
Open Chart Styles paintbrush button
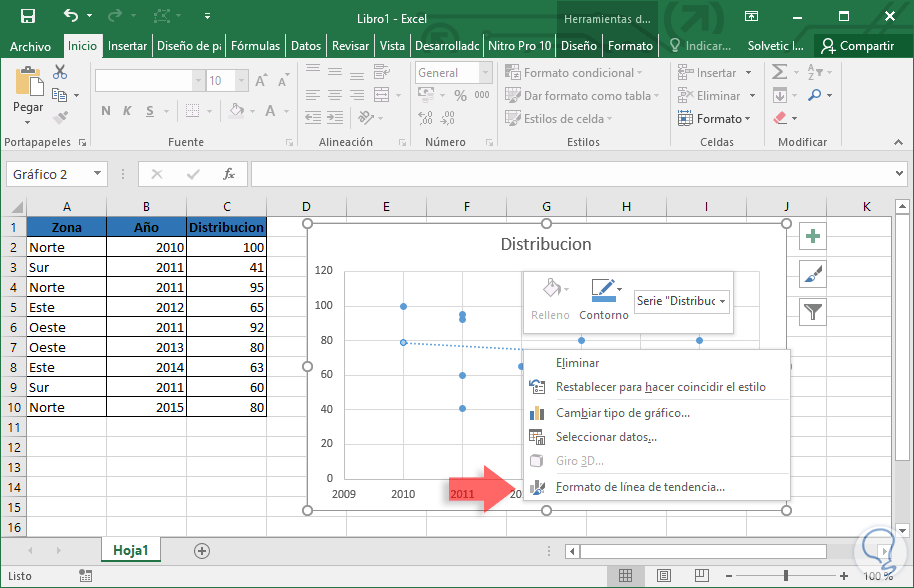coord(814,274)
